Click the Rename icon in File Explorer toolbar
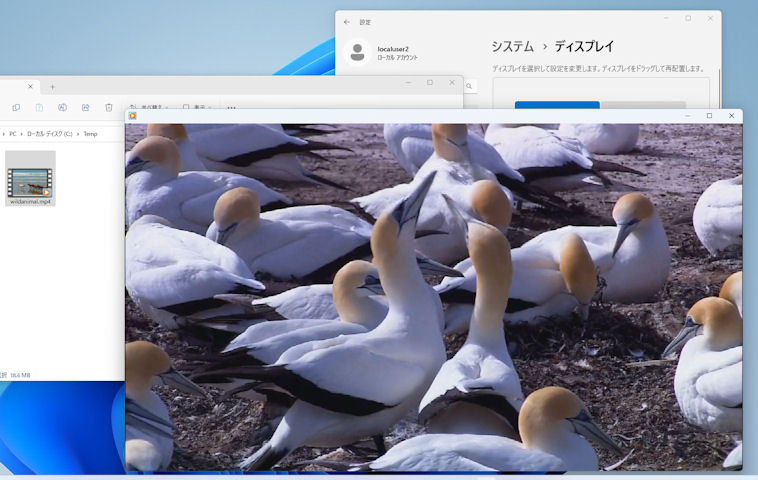Screen dimensions: 758x480 pos(62,107)
